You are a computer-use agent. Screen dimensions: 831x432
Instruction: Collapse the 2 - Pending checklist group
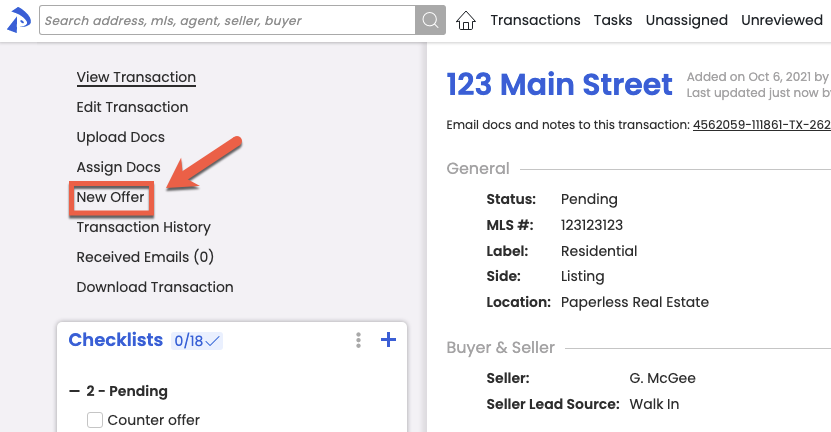point(74,391)
